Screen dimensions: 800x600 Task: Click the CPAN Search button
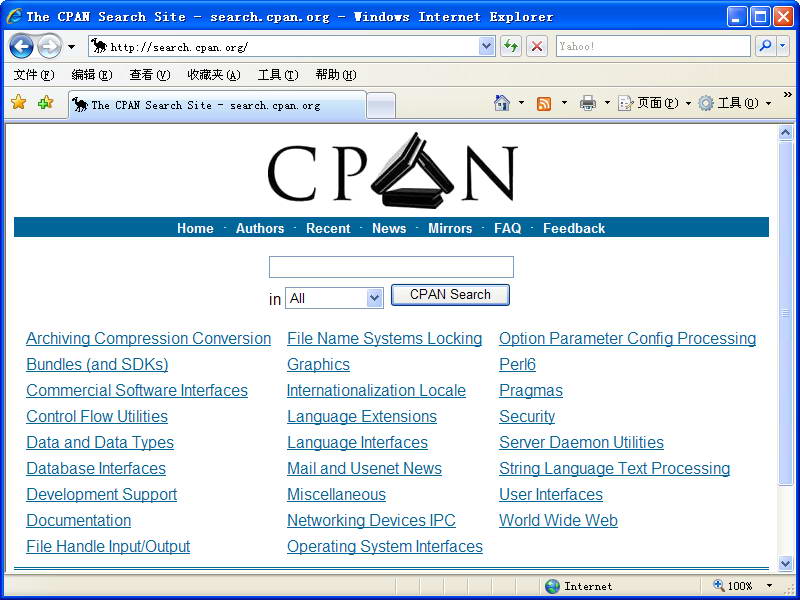(x=450, y=295)
